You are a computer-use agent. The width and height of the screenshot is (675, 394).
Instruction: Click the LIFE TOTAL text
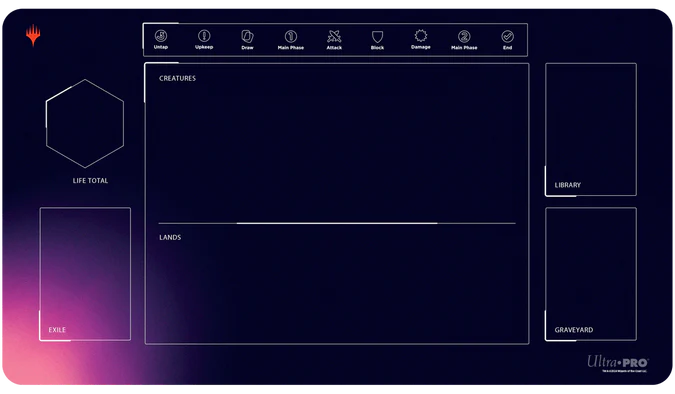pos(90,180)
